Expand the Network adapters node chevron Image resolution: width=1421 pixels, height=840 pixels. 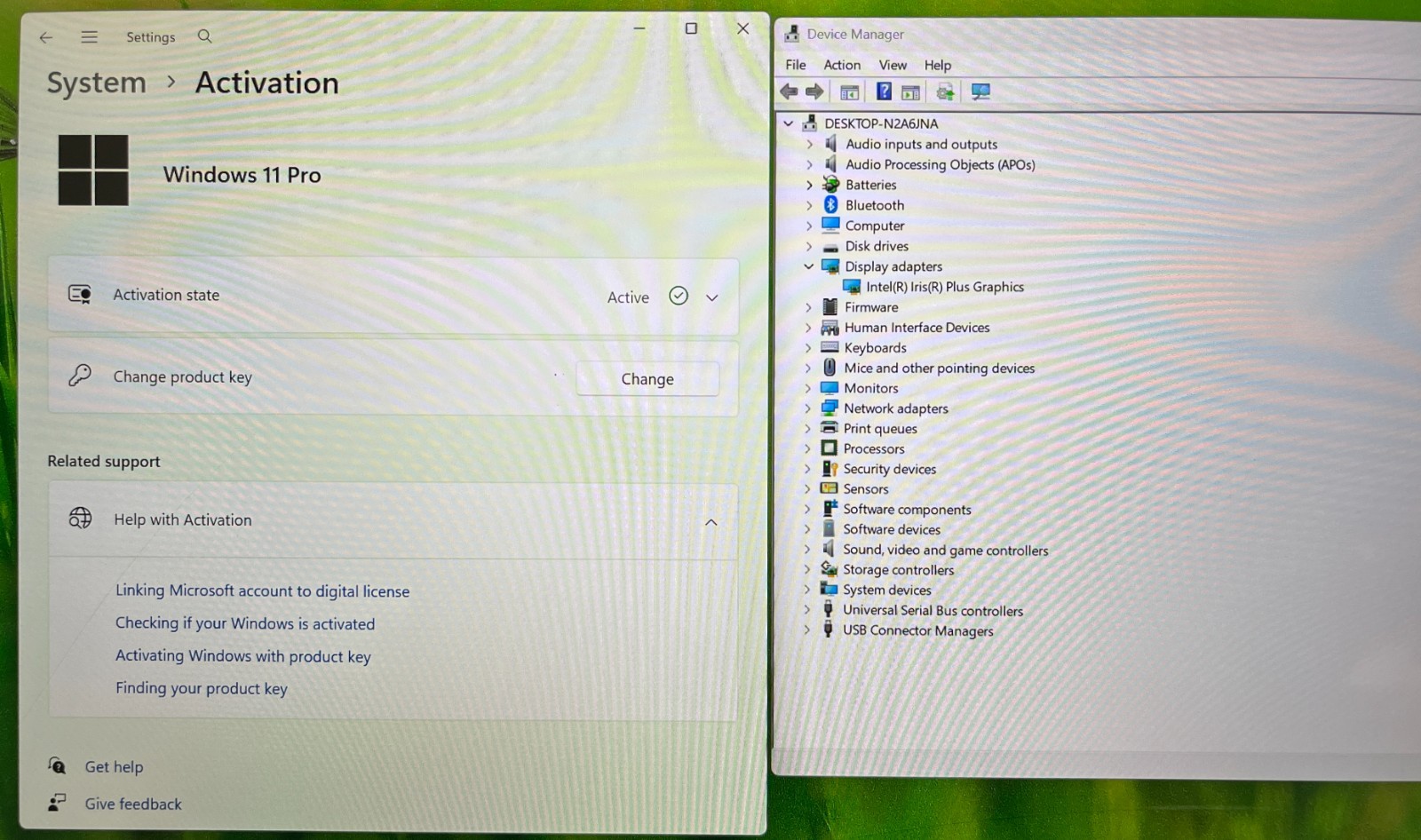(x=808, y=408)
